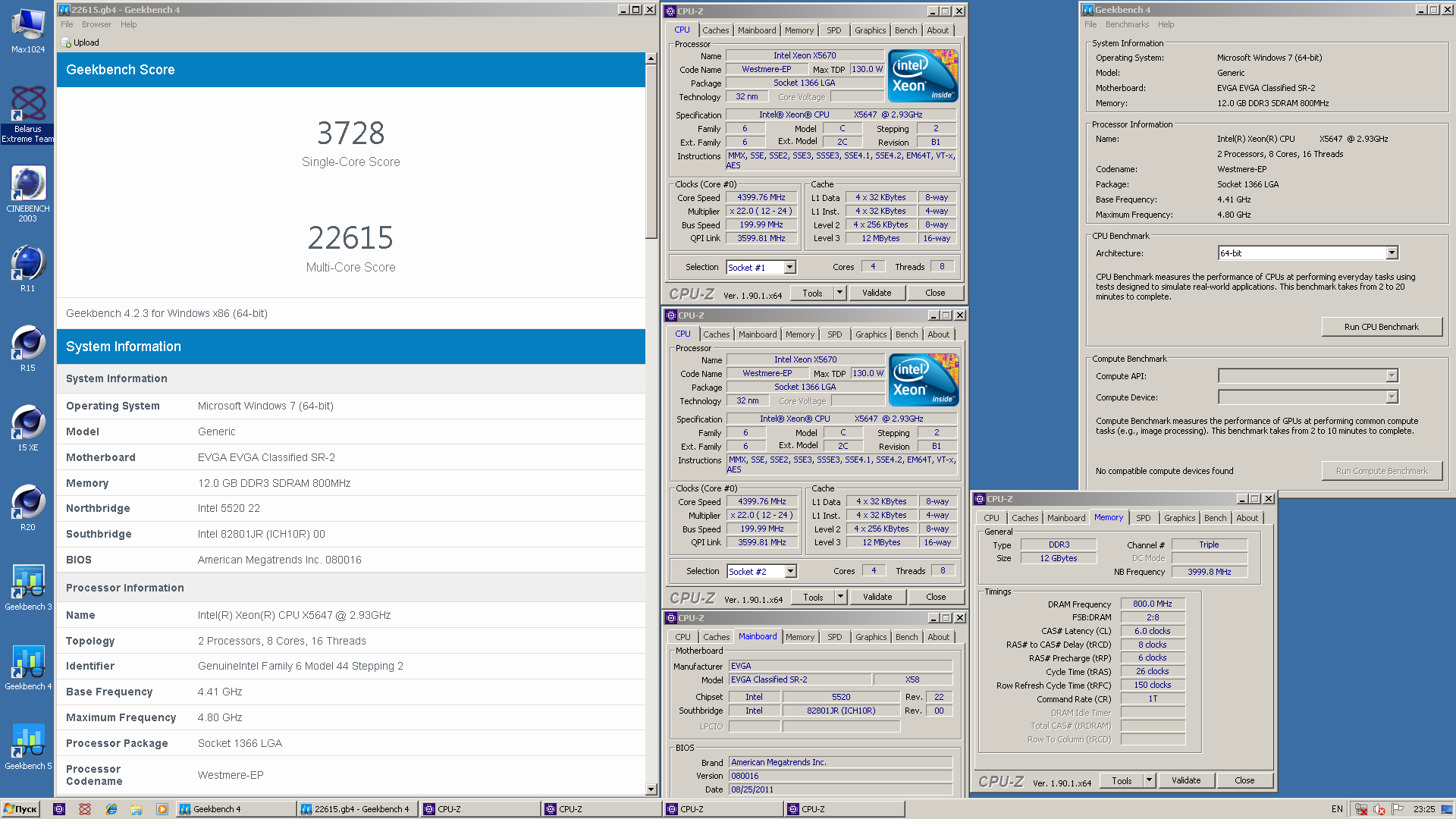Click scrollbar up arrow in results window
Image resolution: width=1456 pixels, height=819 pixels.
[x=651, y=58]
